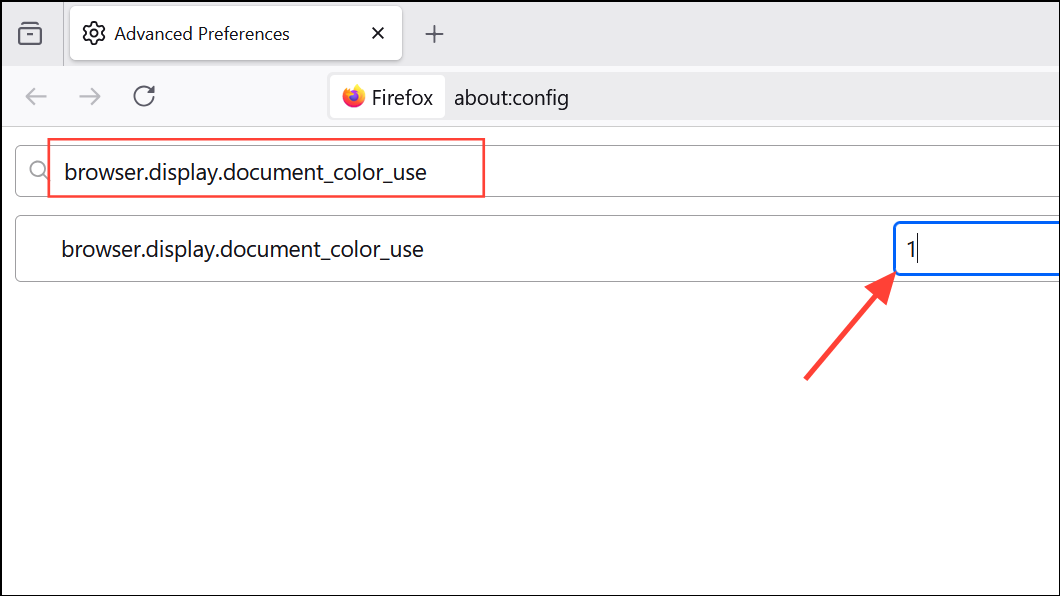Select the Firefox label in the address bar
This screenshot has width=1060, height=596.
click(400, 96)
